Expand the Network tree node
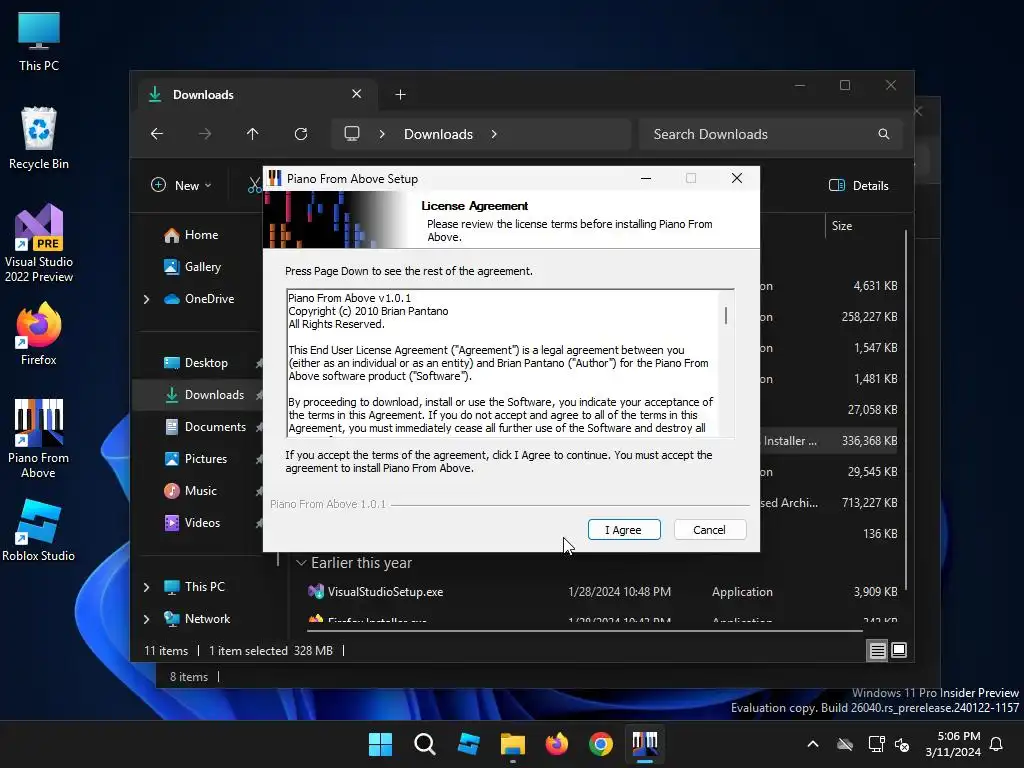This screenshot has height=768, width=1024. coord(146,619)
